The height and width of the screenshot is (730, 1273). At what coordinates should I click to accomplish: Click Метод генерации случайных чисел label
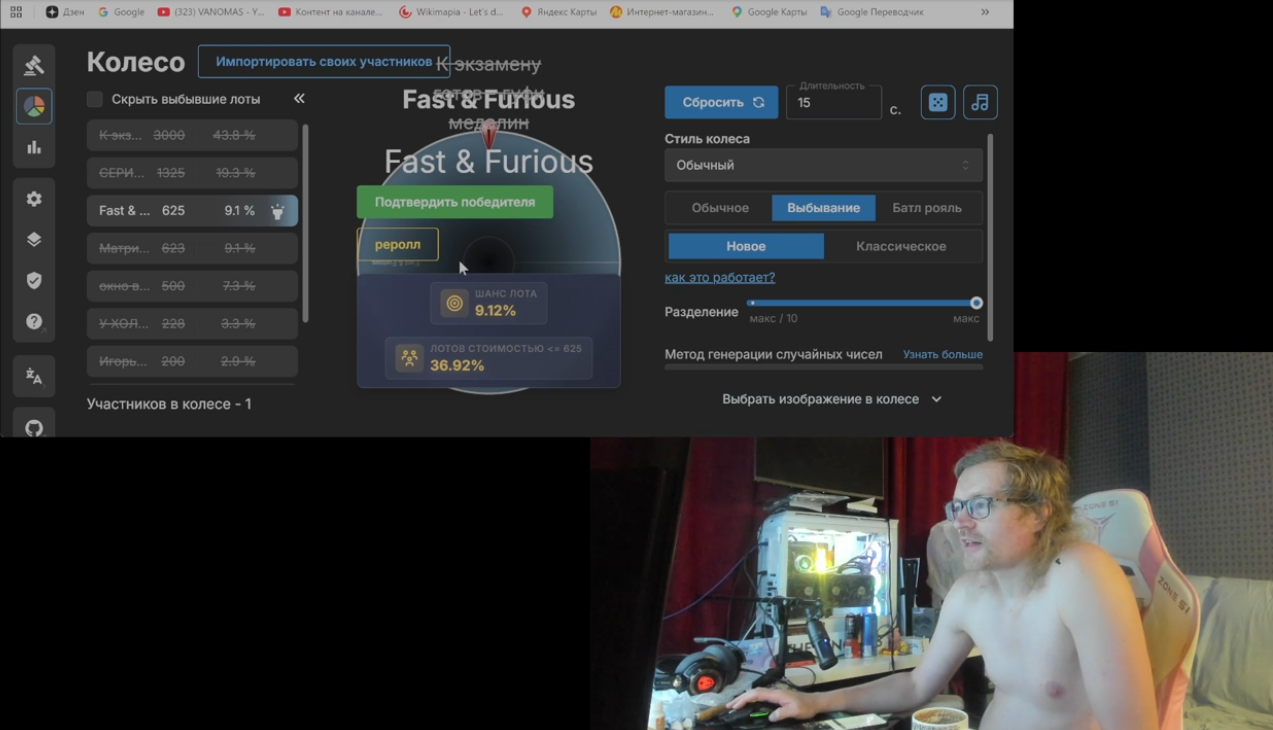click(773, 354)
